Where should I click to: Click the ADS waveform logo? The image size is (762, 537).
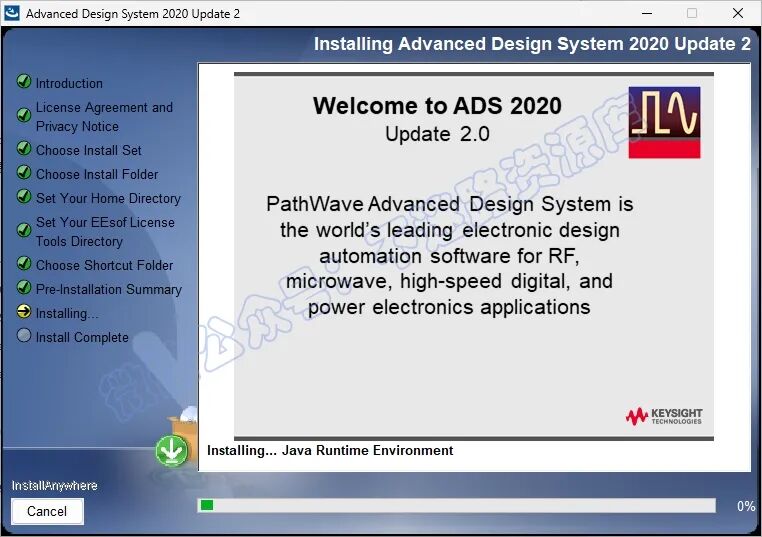[x=664, y=122]
